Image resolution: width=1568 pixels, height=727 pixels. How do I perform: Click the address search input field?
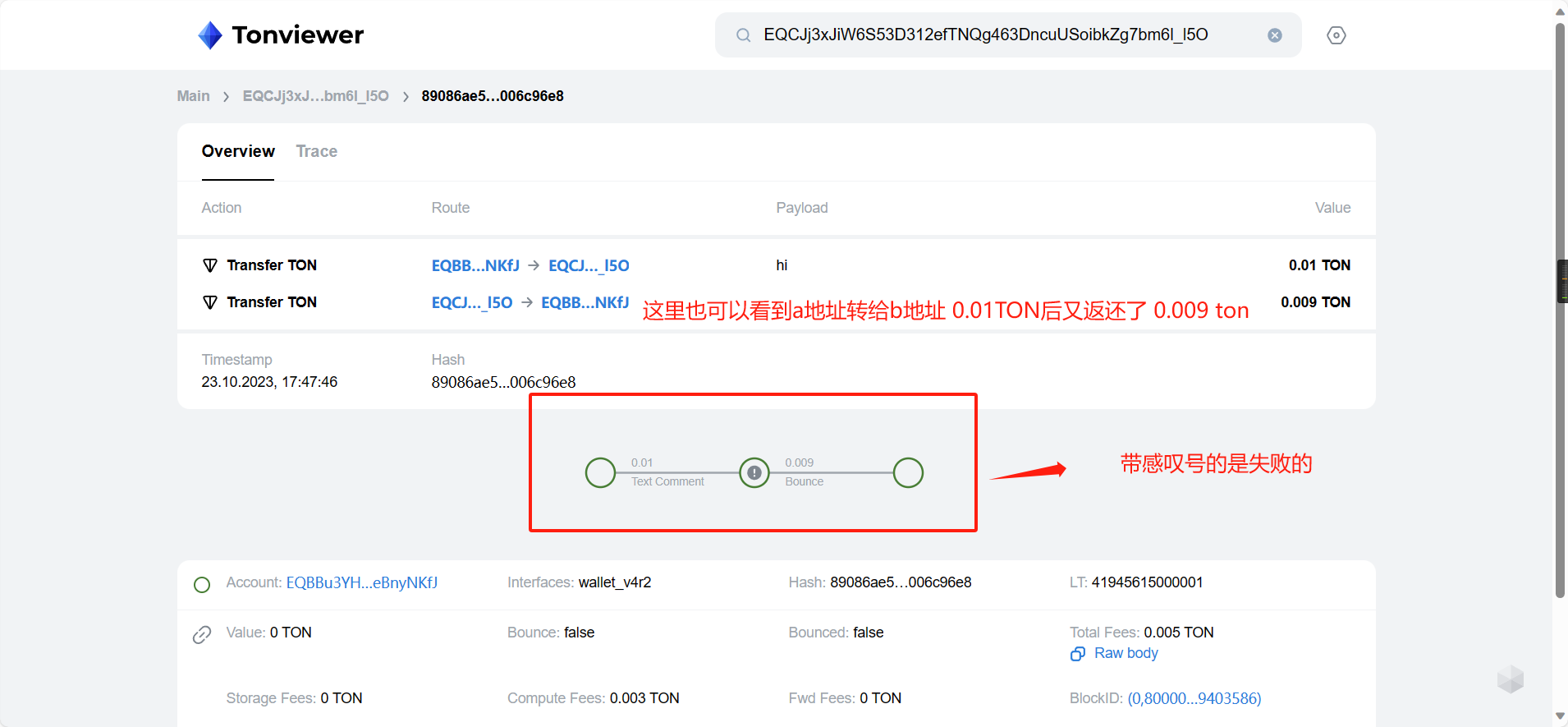[x=1002, y=35]
